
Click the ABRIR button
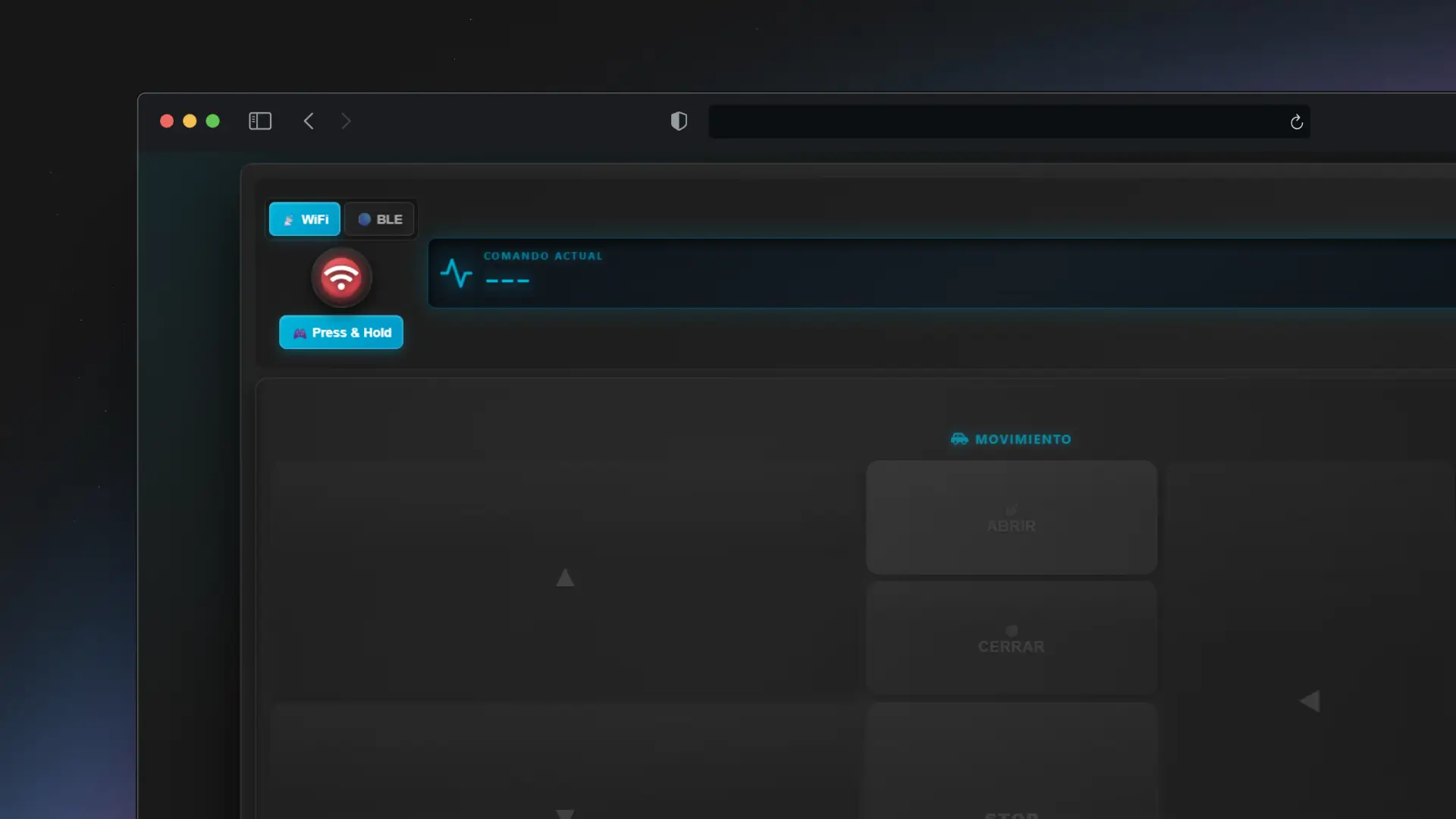coord(1011,517)
